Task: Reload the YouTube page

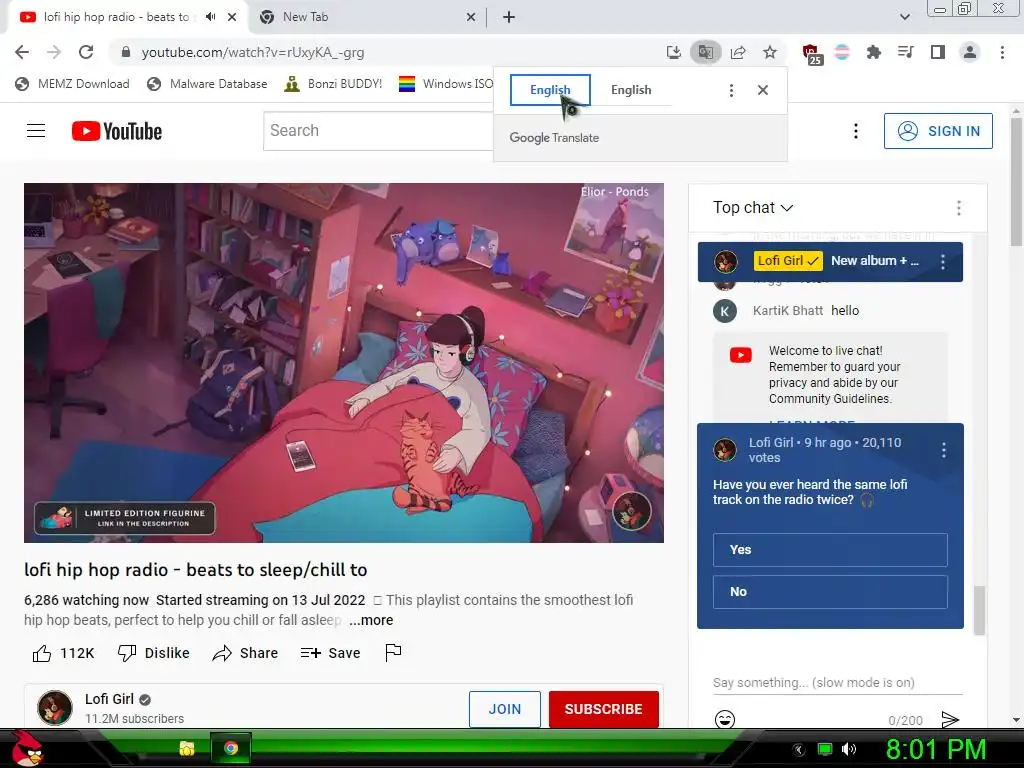Action: click(x=86, y=52)
